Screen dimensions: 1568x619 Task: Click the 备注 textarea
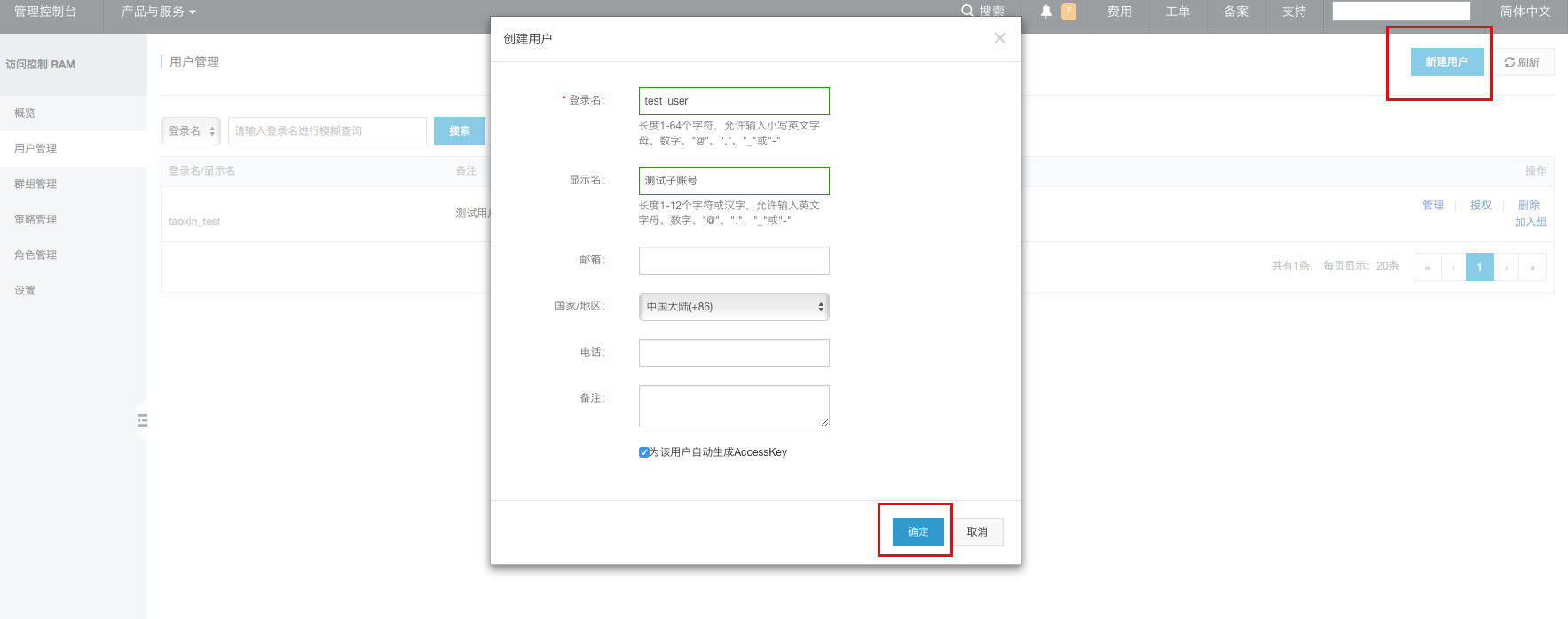click(x=734, y=406)
